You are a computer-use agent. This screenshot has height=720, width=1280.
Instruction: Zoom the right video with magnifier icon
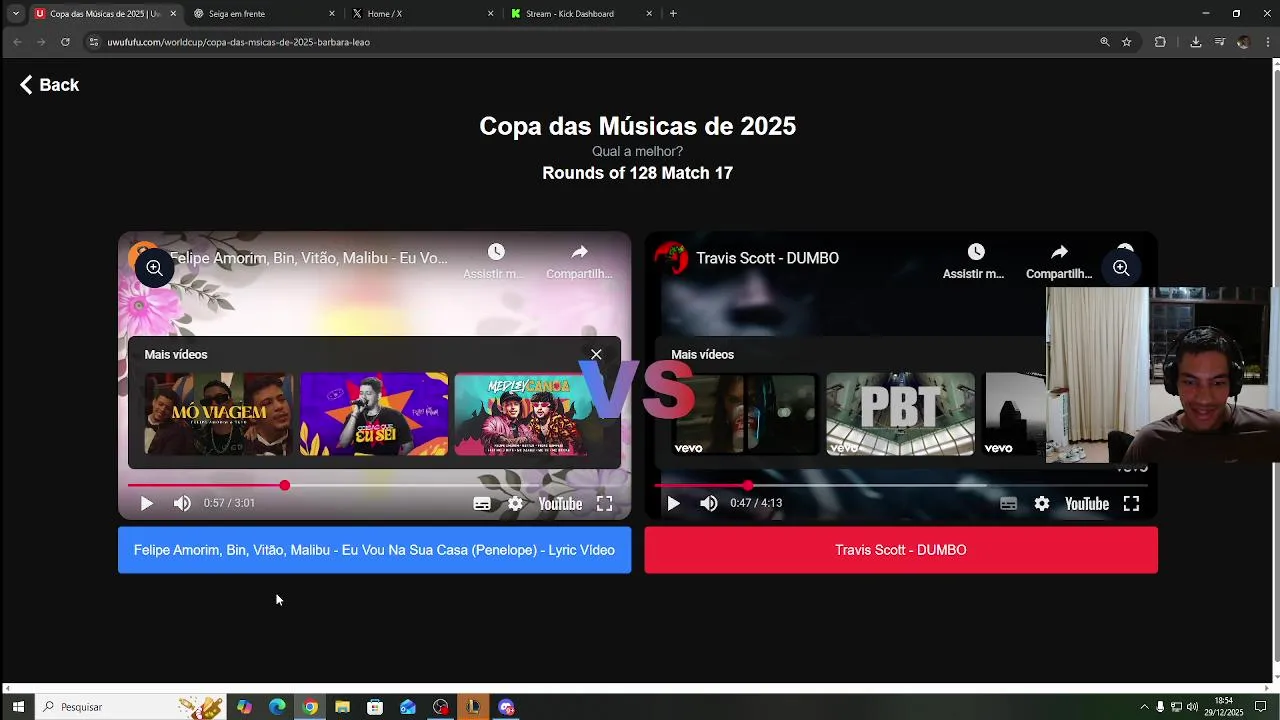pyautogui.click(x=1121, y=268)
